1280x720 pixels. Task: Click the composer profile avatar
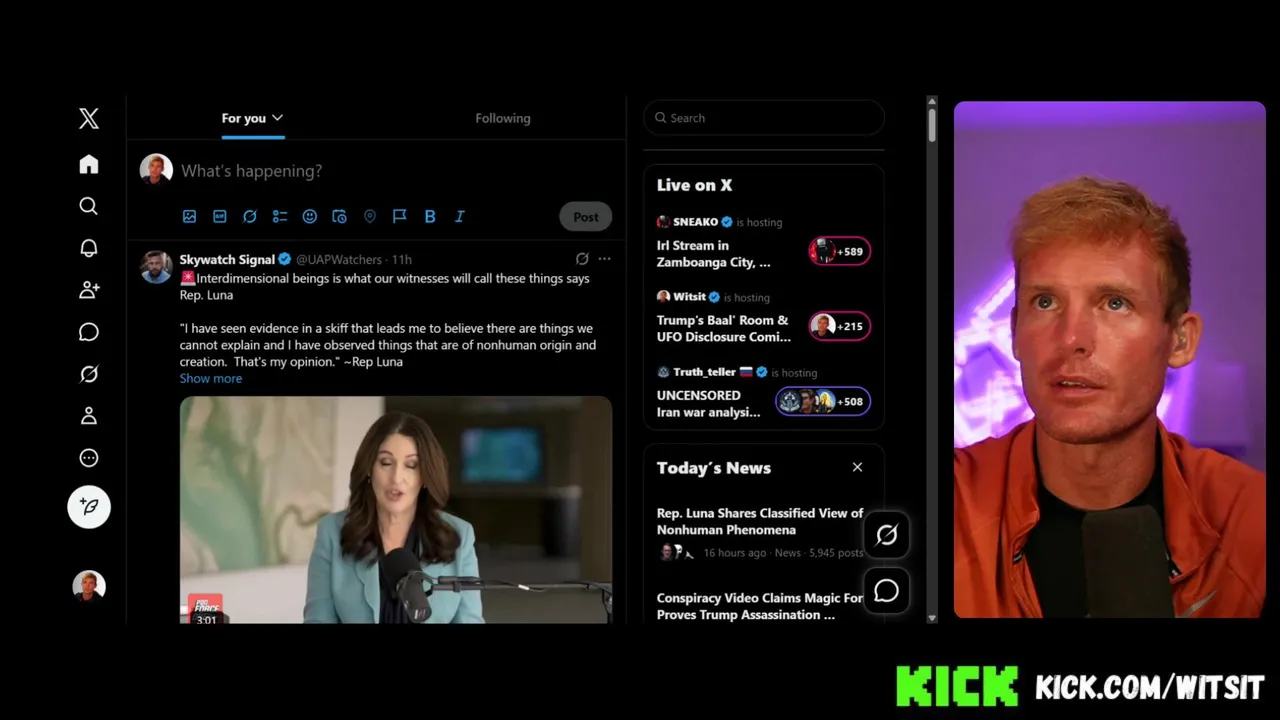[156, 170]
